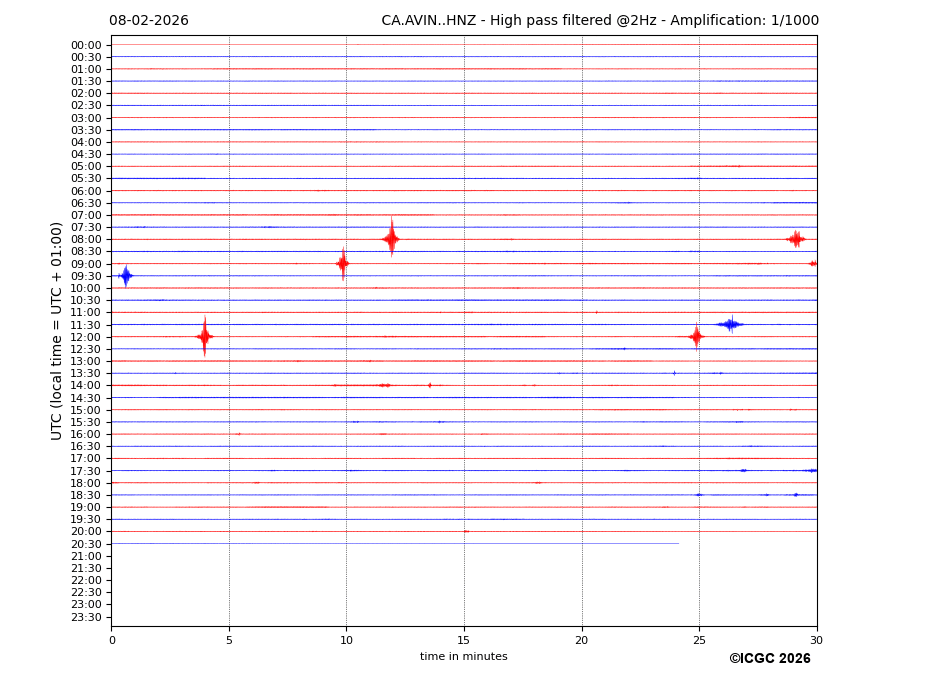Click the small blue spike on the 13:30 trace

(x=674, y=373)
